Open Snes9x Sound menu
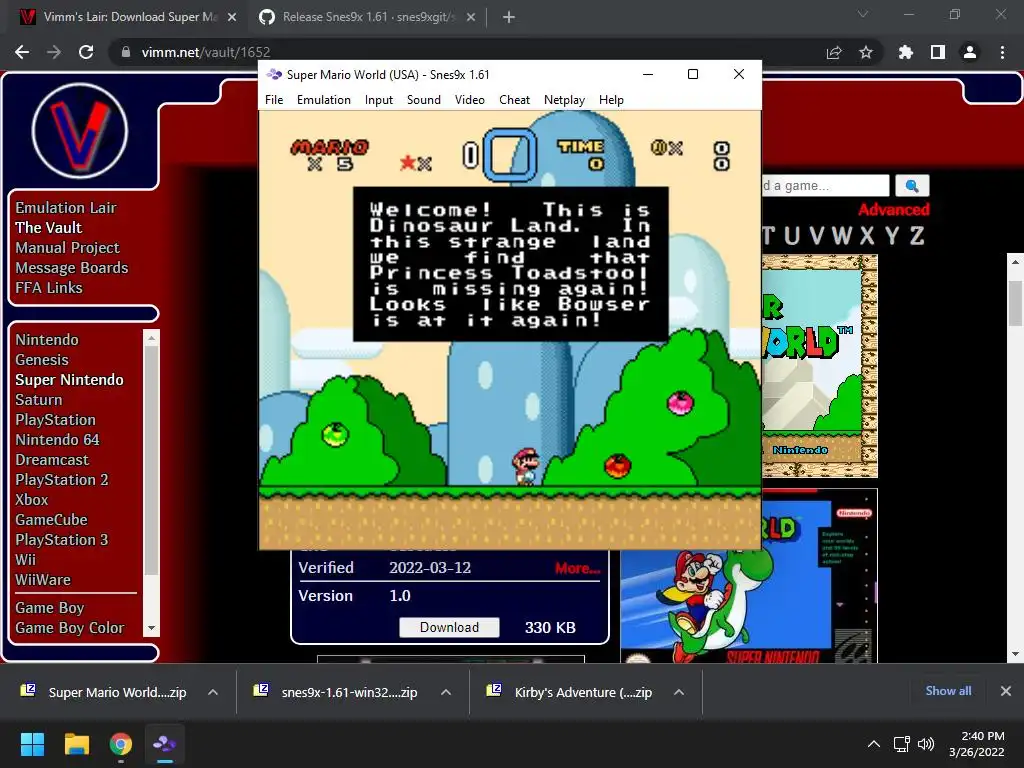Viewport: 1024px width, 768px height. 424,100
